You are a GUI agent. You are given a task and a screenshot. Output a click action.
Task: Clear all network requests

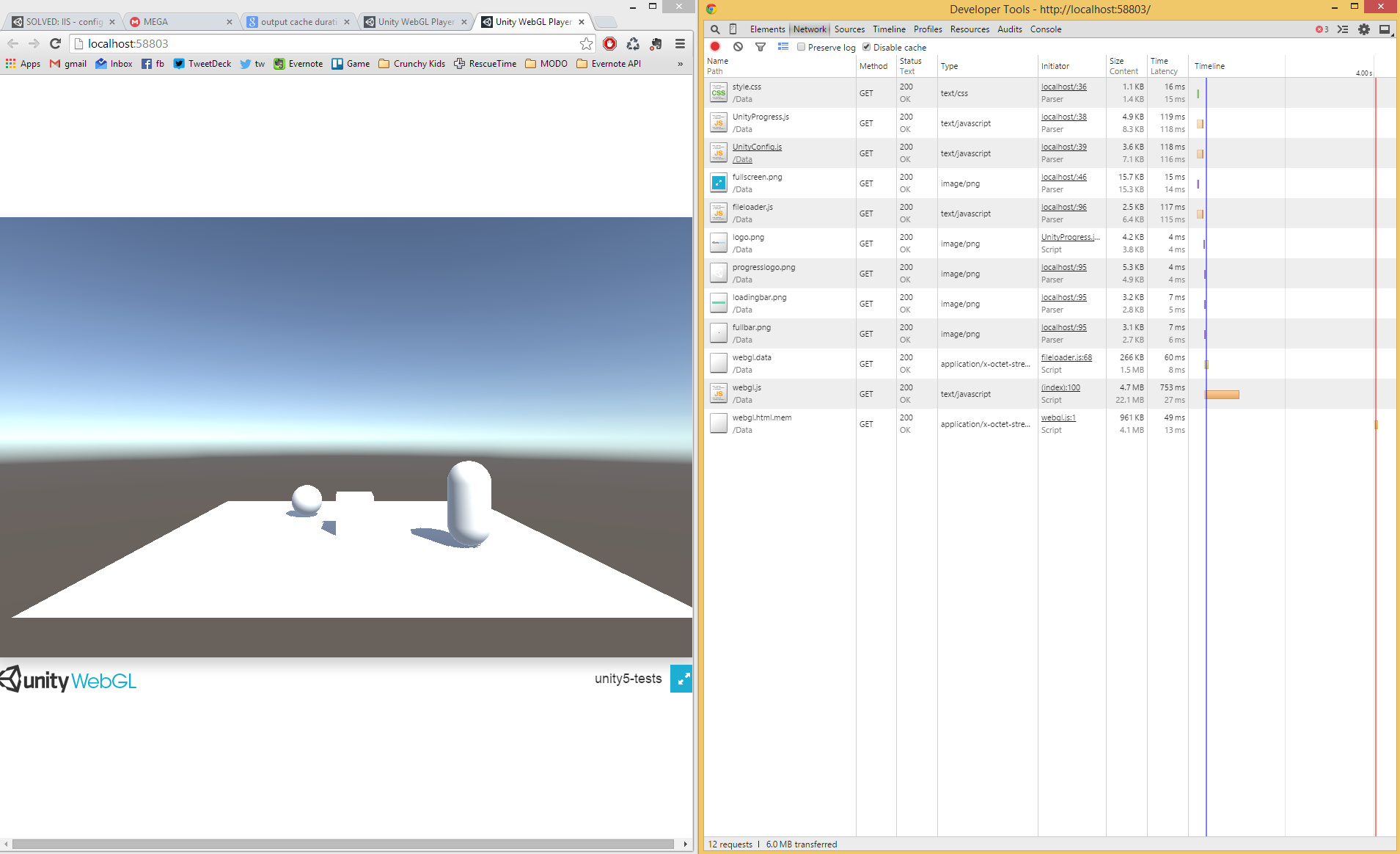tap(738, 47)
